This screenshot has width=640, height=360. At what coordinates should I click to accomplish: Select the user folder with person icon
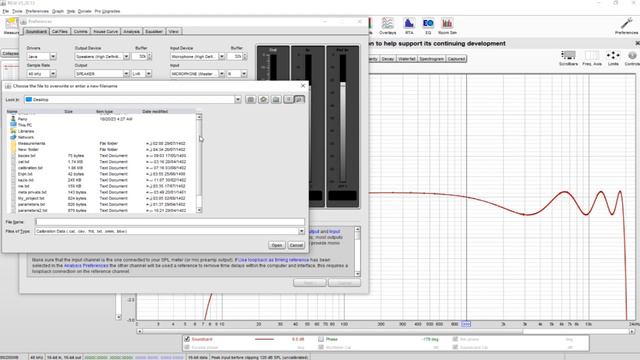coord(22,119)
